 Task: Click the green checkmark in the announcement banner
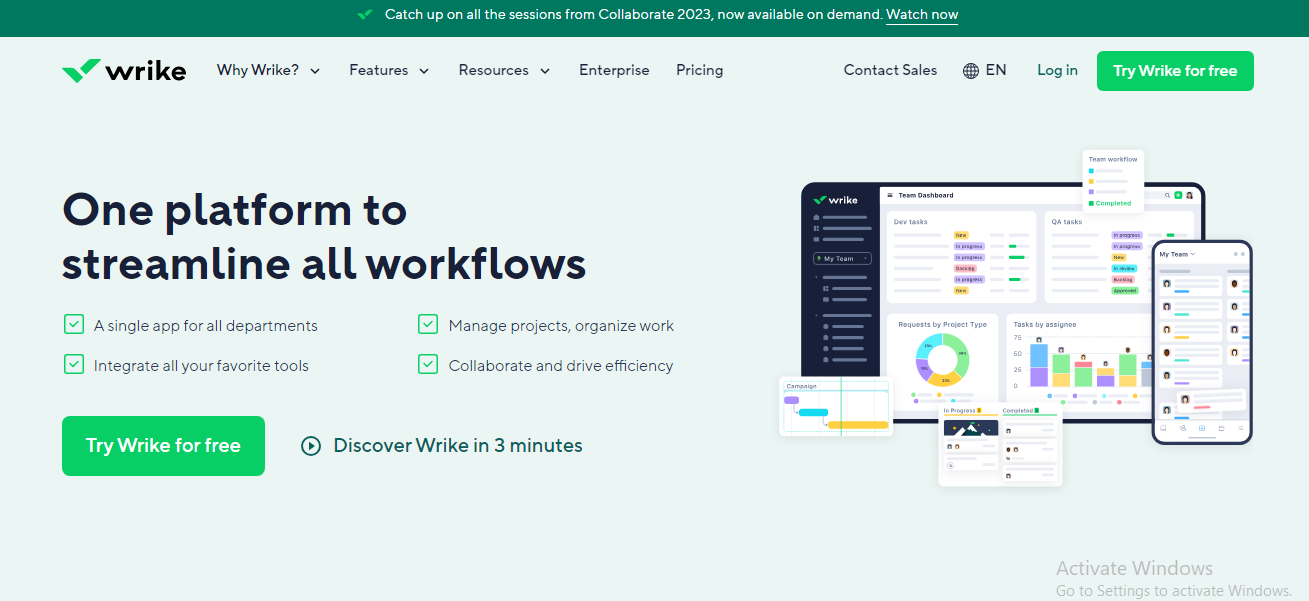point(364,14)
